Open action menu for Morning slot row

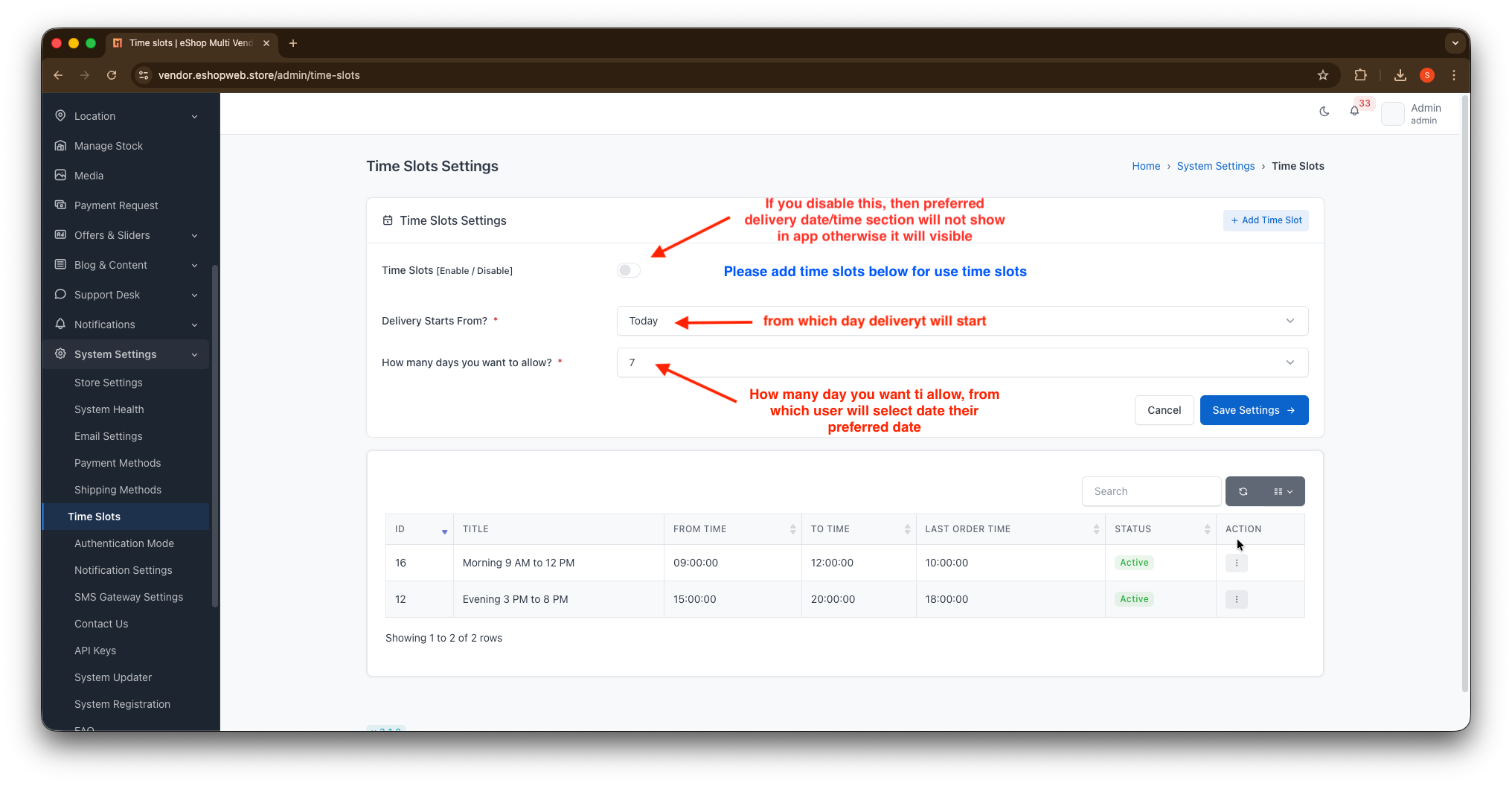pyautogui.click(x=1236, y=563)
